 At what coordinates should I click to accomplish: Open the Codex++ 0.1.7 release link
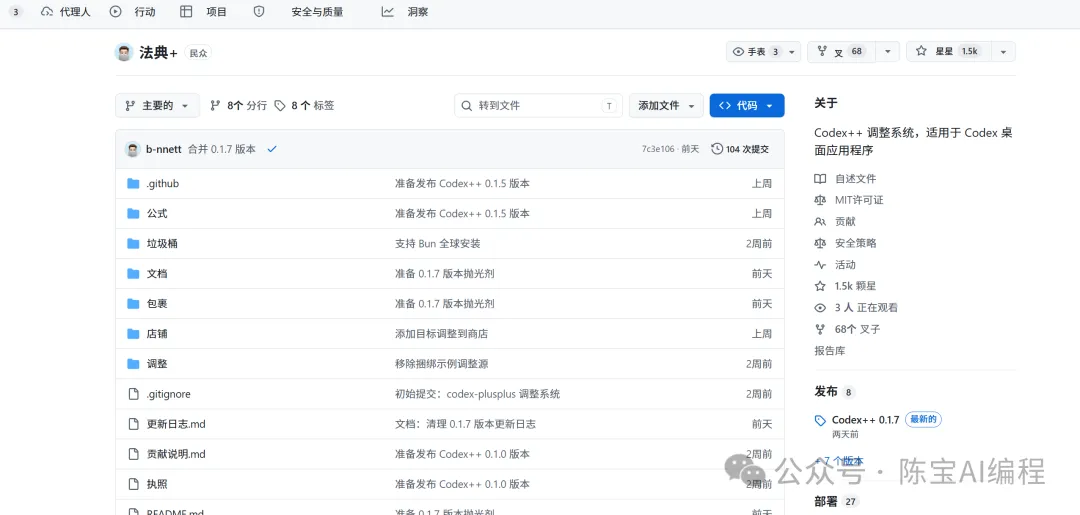point(865,419)
